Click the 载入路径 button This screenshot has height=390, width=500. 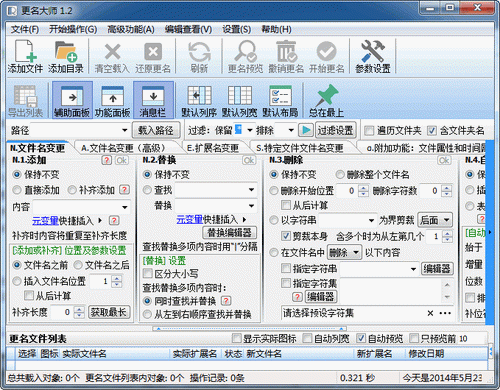pyautogui.click(x=156, y=130)
